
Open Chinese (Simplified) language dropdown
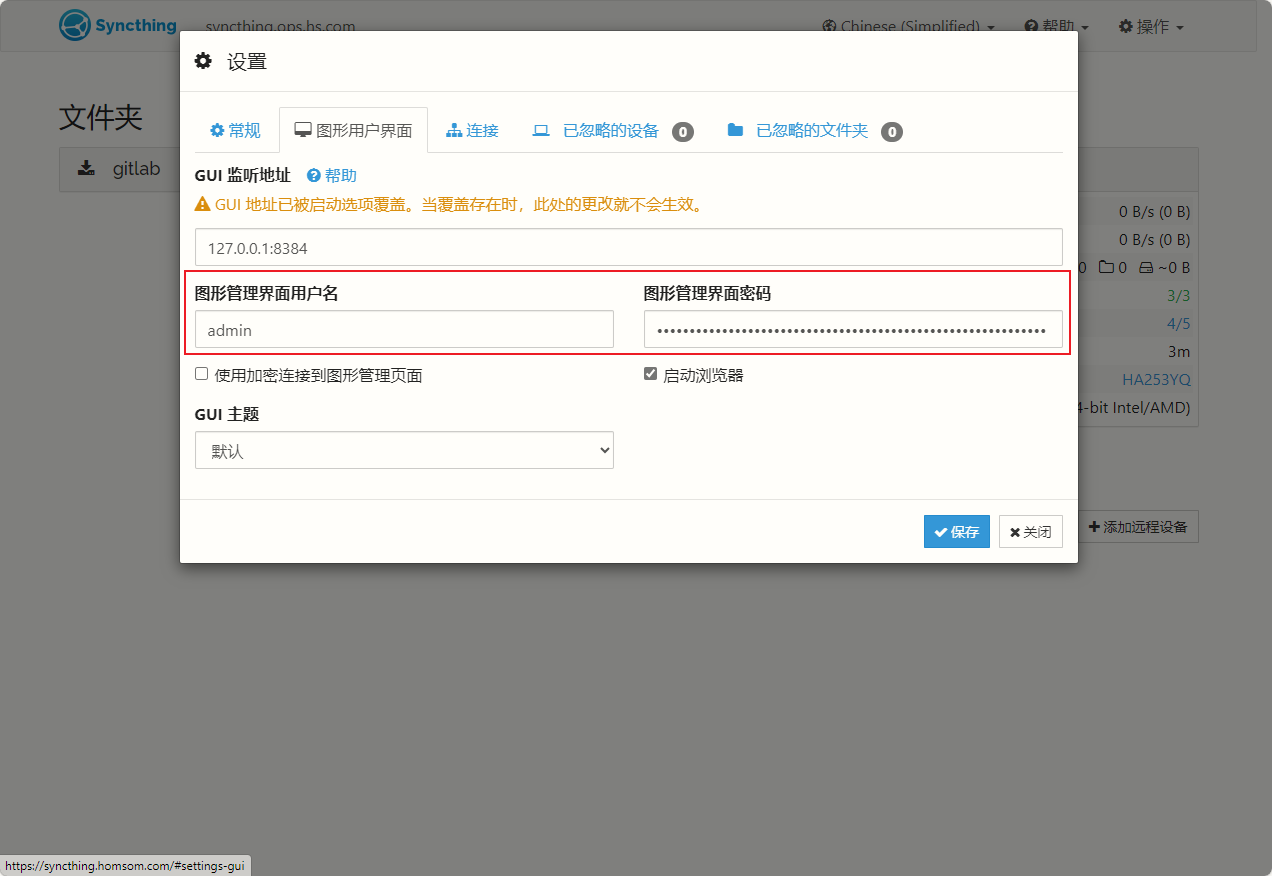coord(908,26)
